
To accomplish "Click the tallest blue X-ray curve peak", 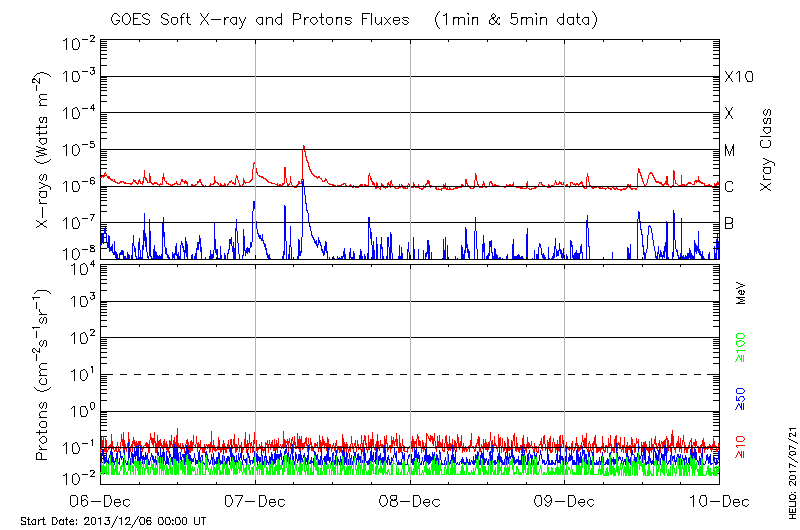I will (x=303, y=182).
